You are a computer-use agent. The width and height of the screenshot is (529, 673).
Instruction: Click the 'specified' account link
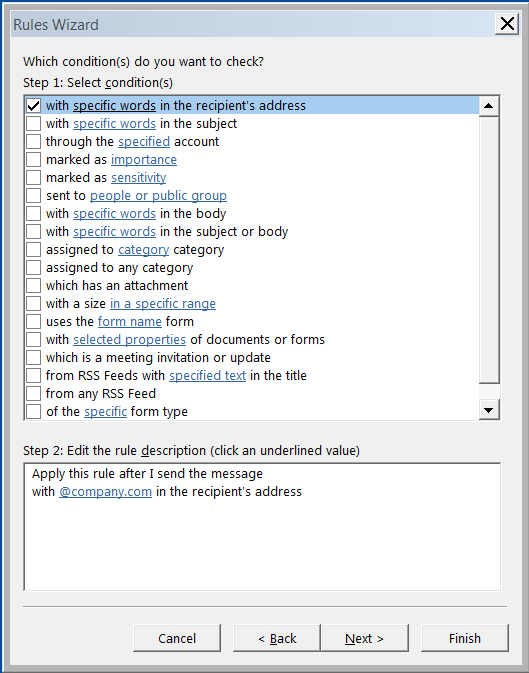pos(144,142)
